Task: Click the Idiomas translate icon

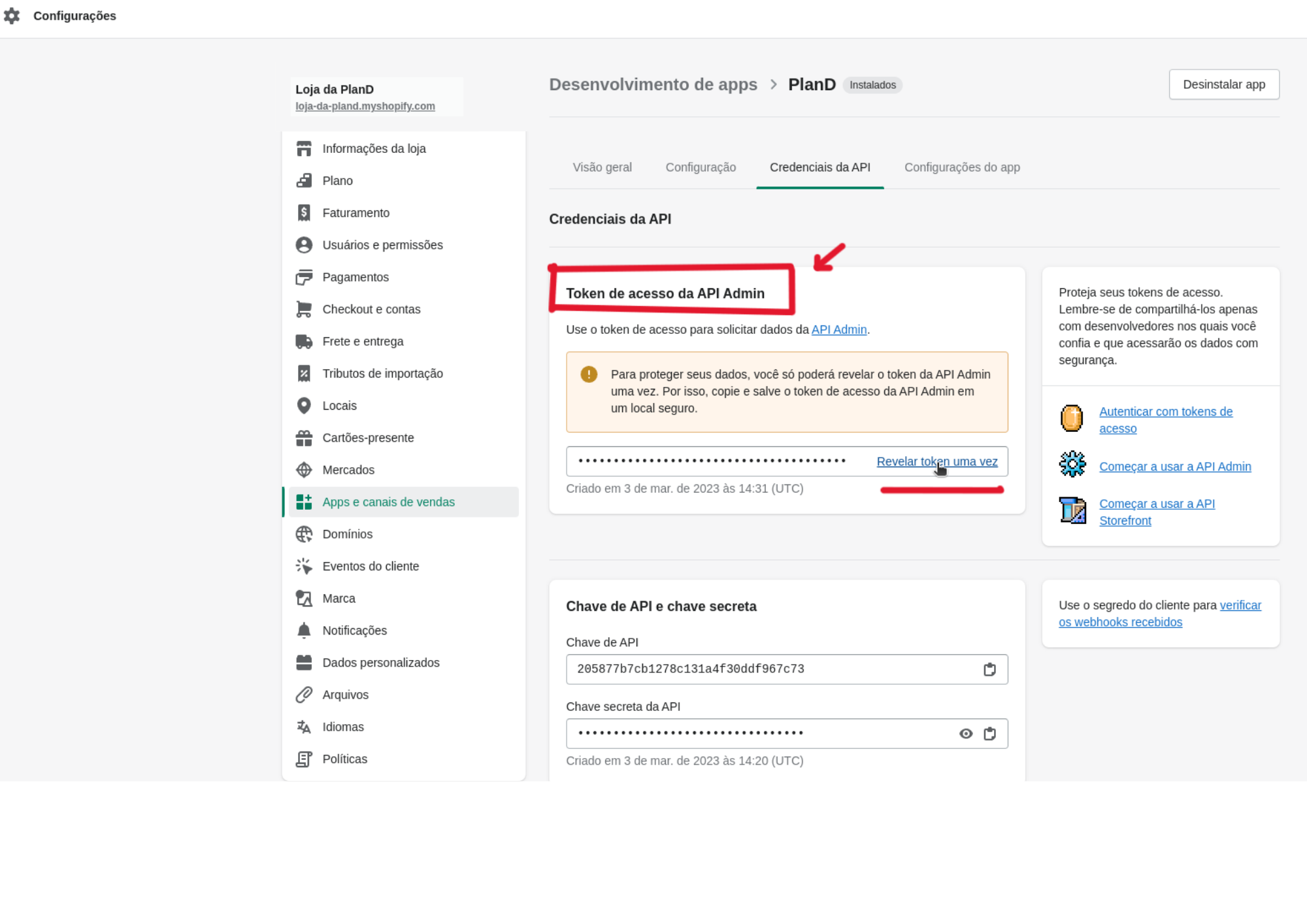Action: pos(304,727)
